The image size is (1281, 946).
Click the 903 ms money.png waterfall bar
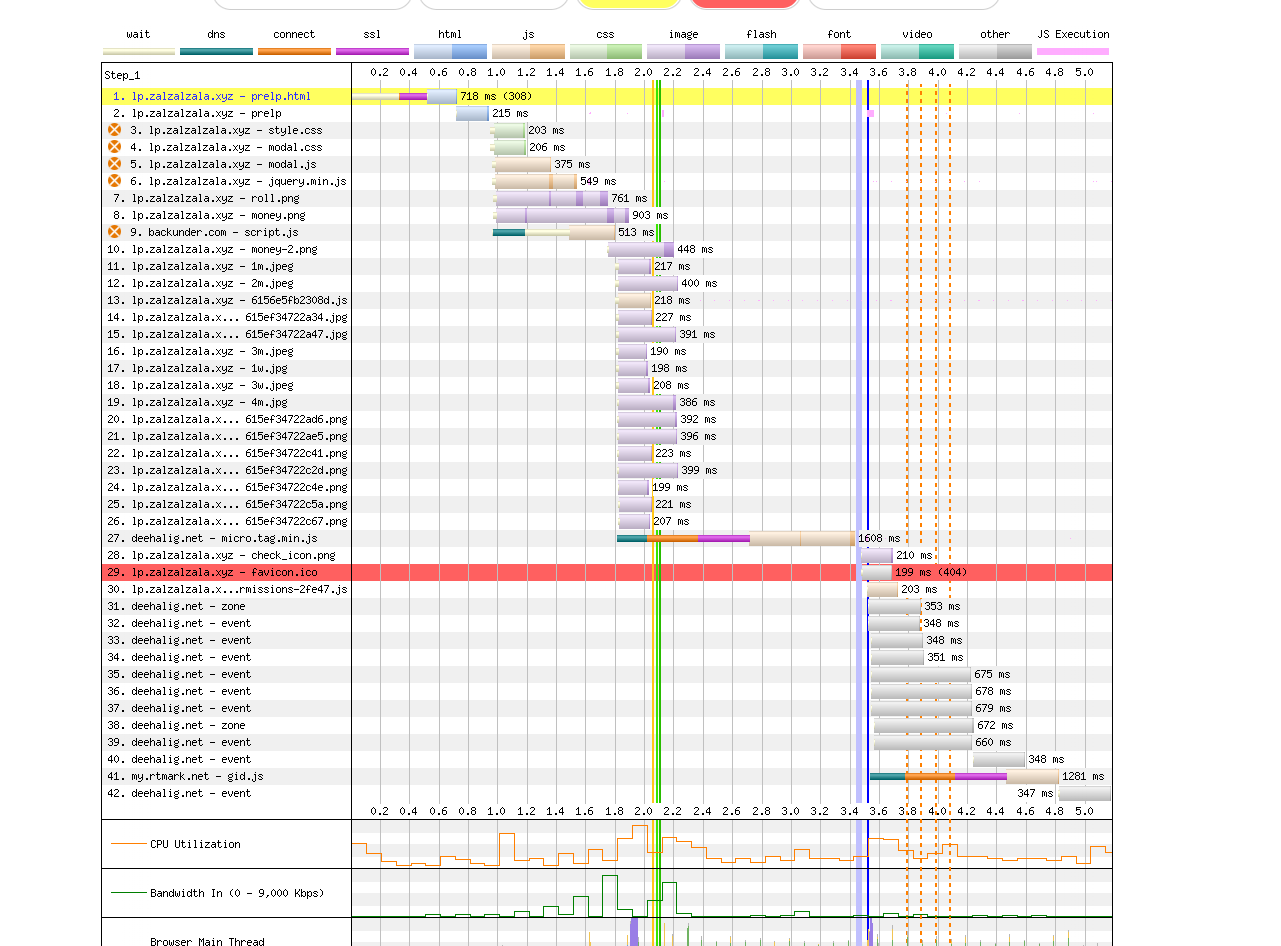tap(562, 216)
